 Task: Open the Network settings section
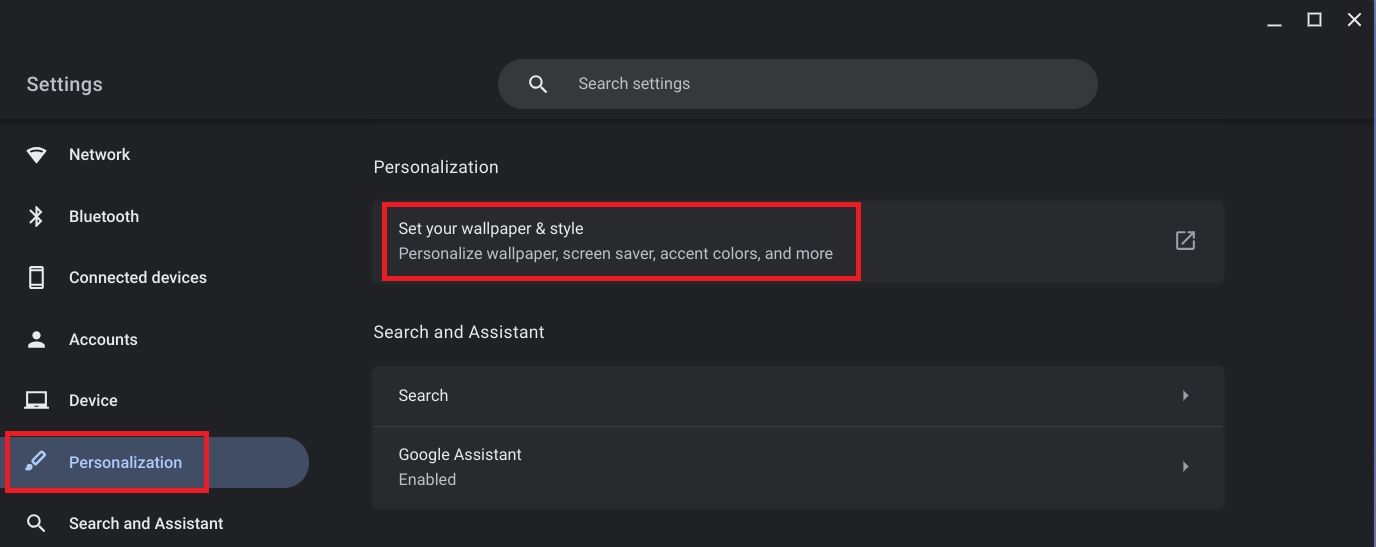pos(99,155)
